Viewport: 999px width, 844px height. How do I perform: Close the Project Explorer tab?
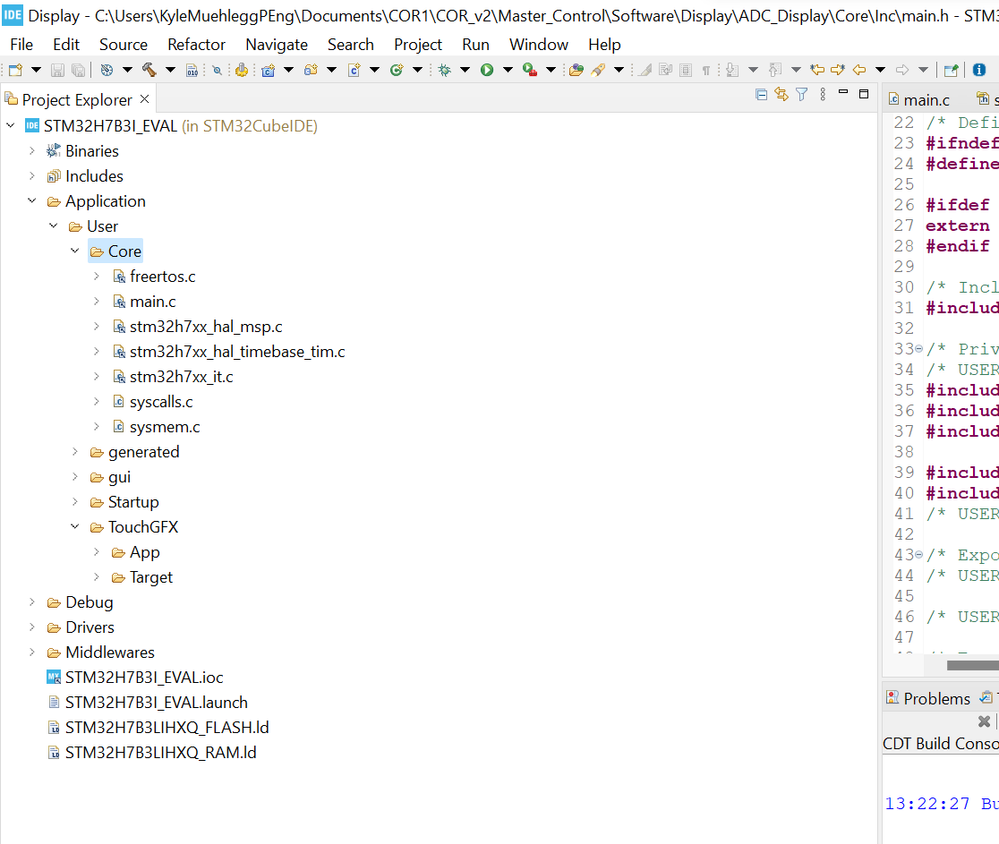point(145,99)
